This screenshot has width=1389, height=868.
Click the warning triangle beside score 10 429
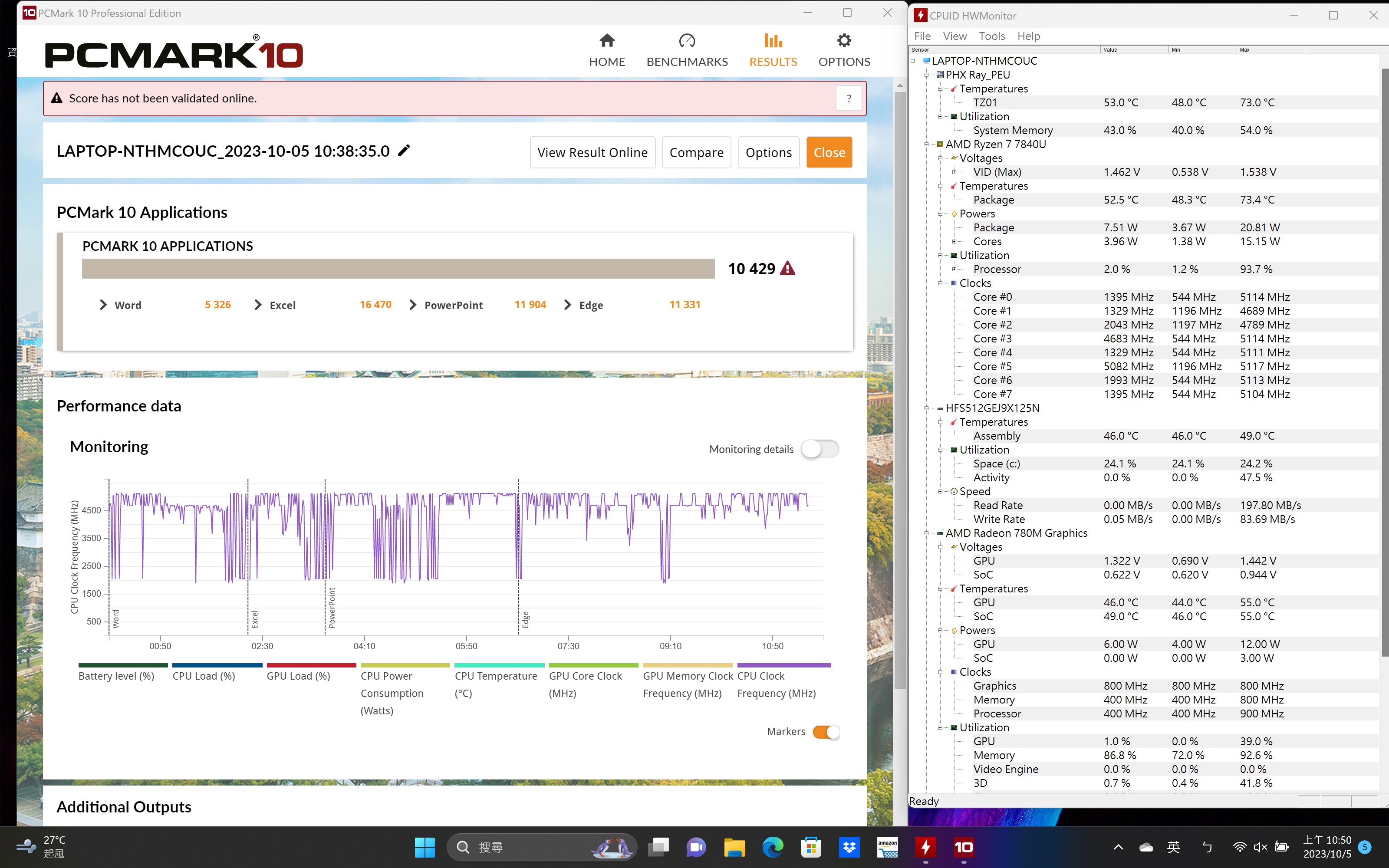coord(789,267)
